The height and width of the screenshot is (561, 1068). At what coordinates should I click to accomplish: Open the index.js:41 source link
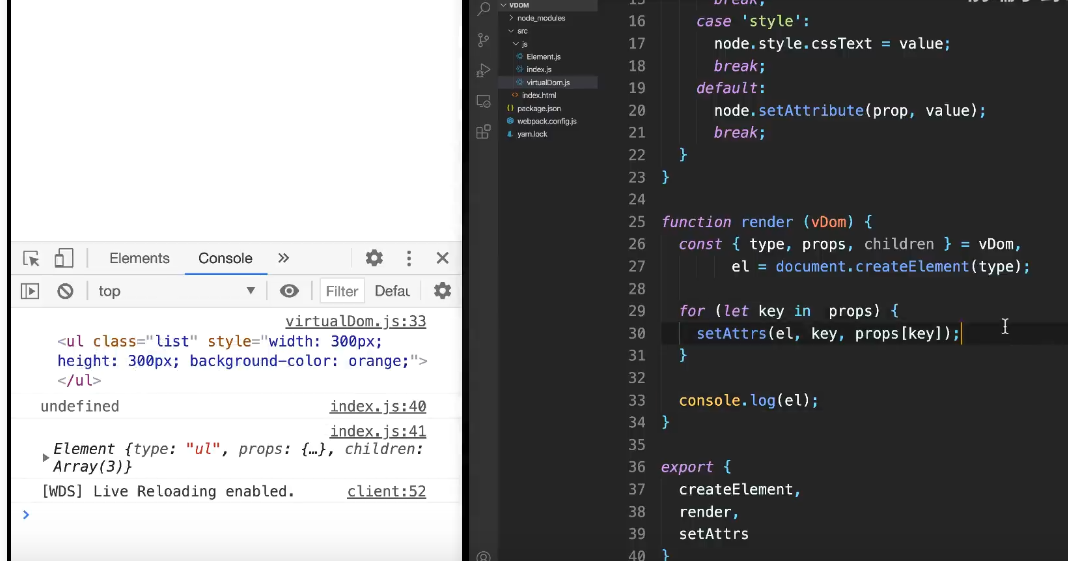click(378, 432)
